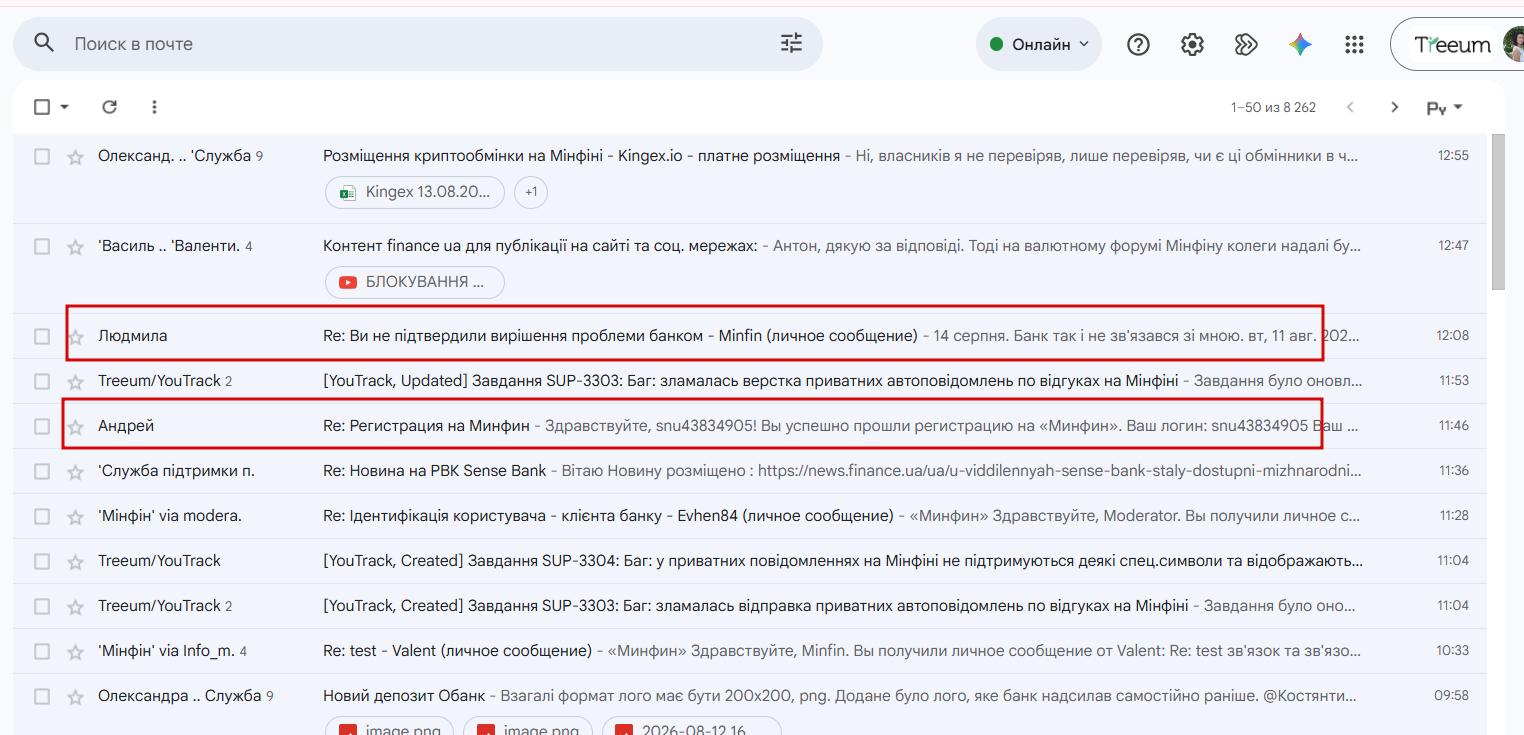Image resolution: width=1524 pixels, height=735 pixels.
Task: Click the 11:36 timestamp
Action: coord(1454,471)
